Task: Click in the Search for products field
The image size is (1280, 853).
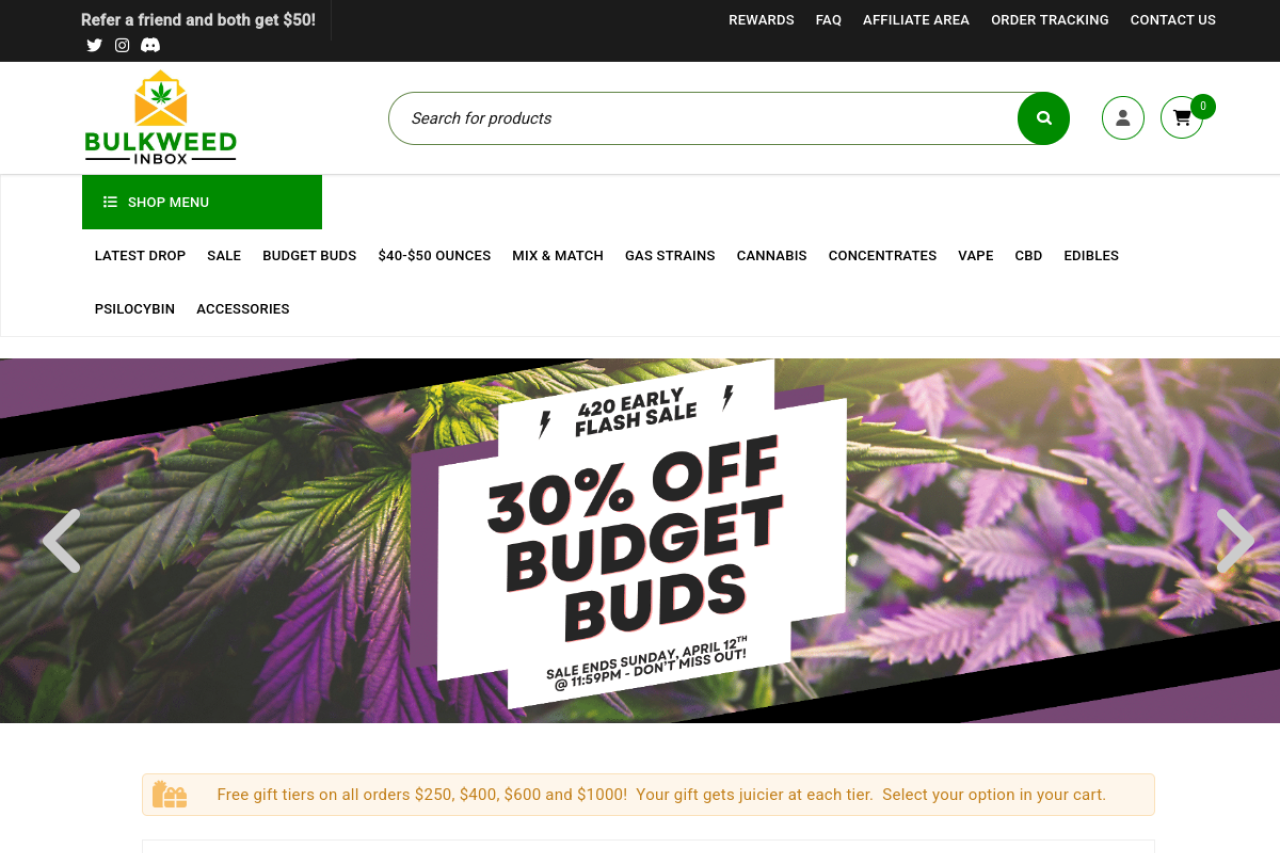Action: pos(703,118)
